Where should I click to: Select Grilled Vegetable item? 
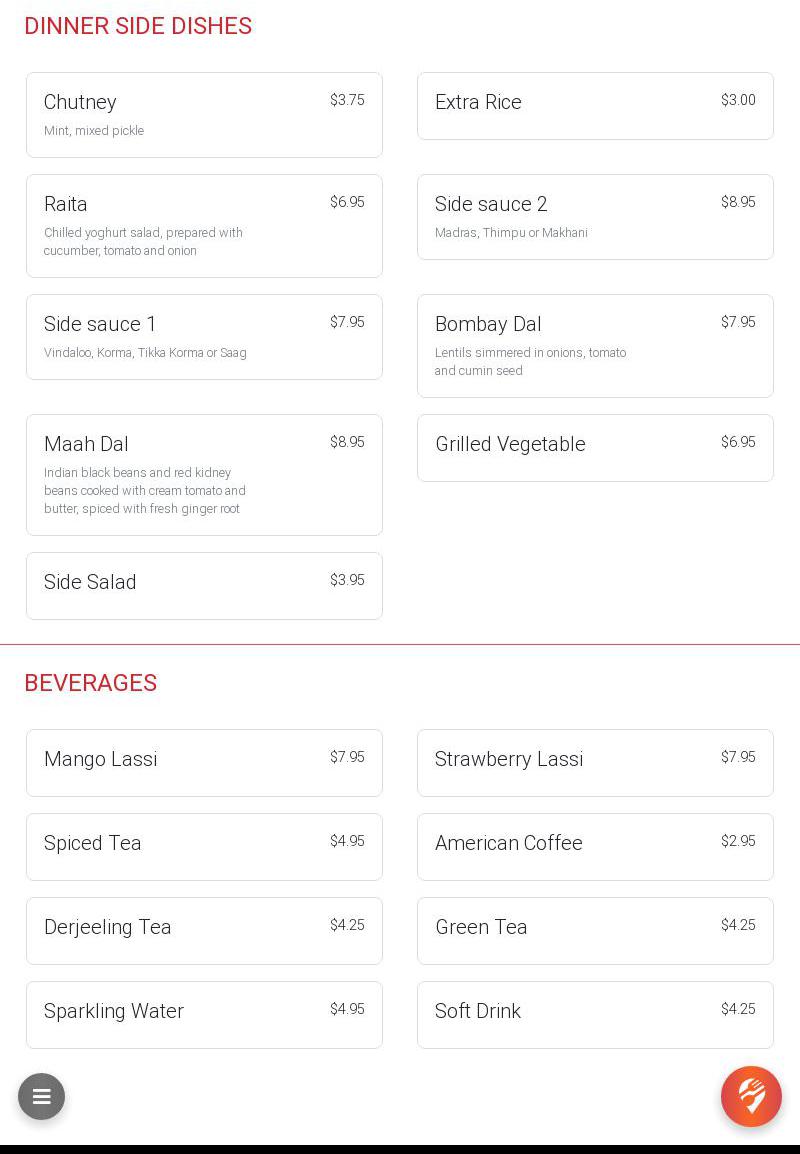coord(595,448)
